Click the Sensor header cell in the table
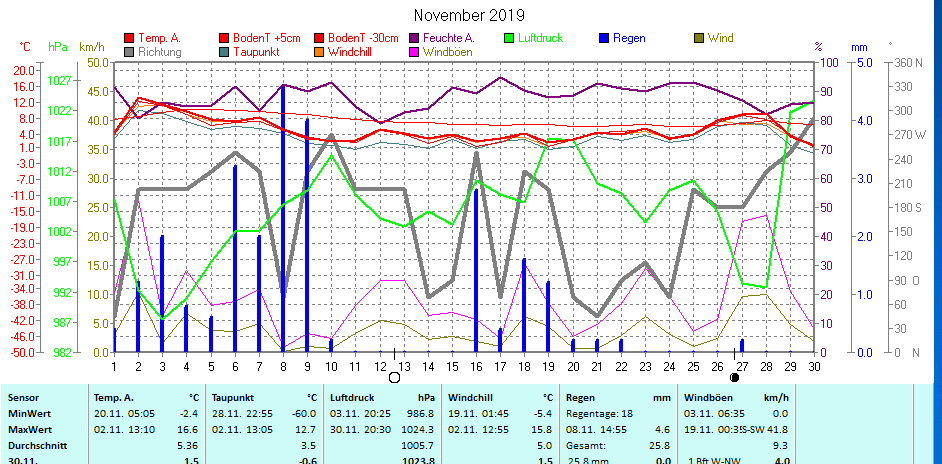This screenshot has width=942, height=464. click(x=22, y=398)
